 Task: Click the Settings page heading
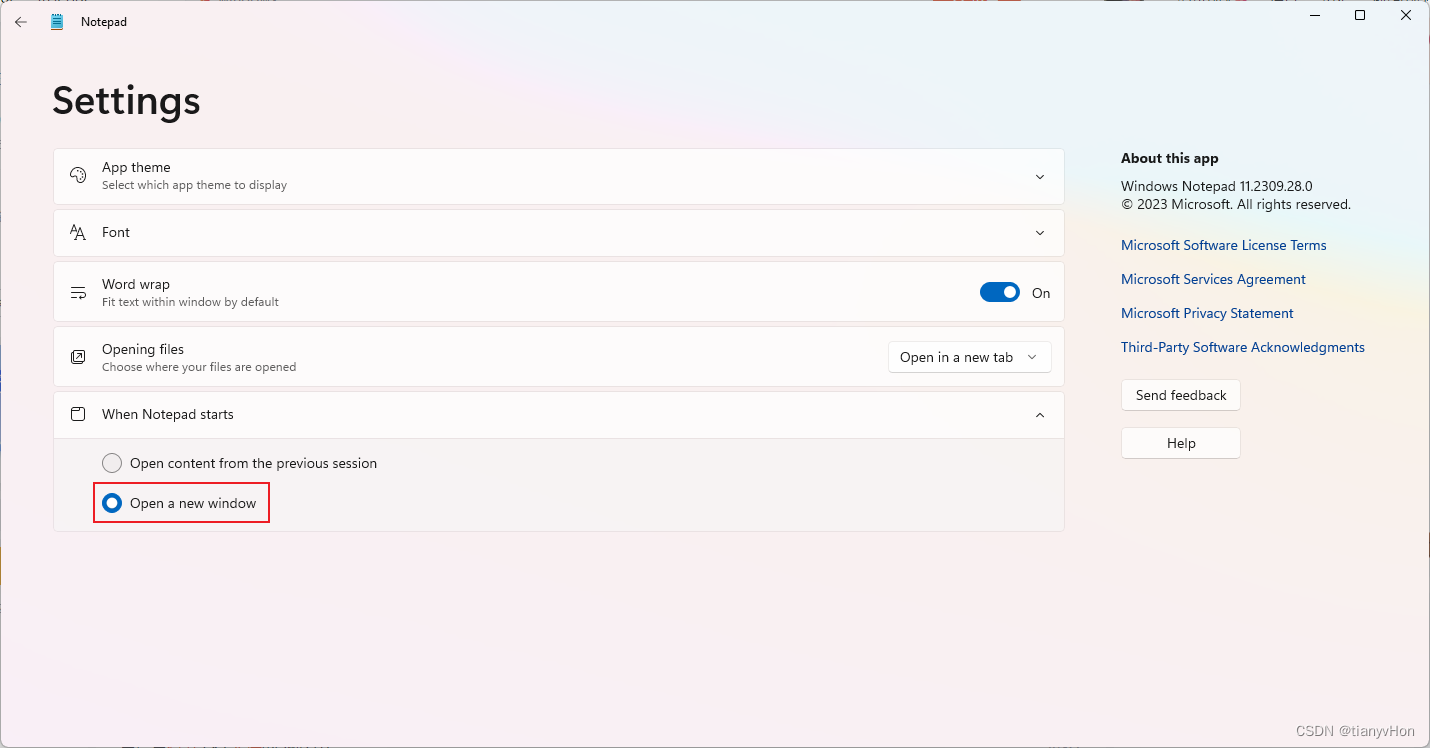pos(126,101)
